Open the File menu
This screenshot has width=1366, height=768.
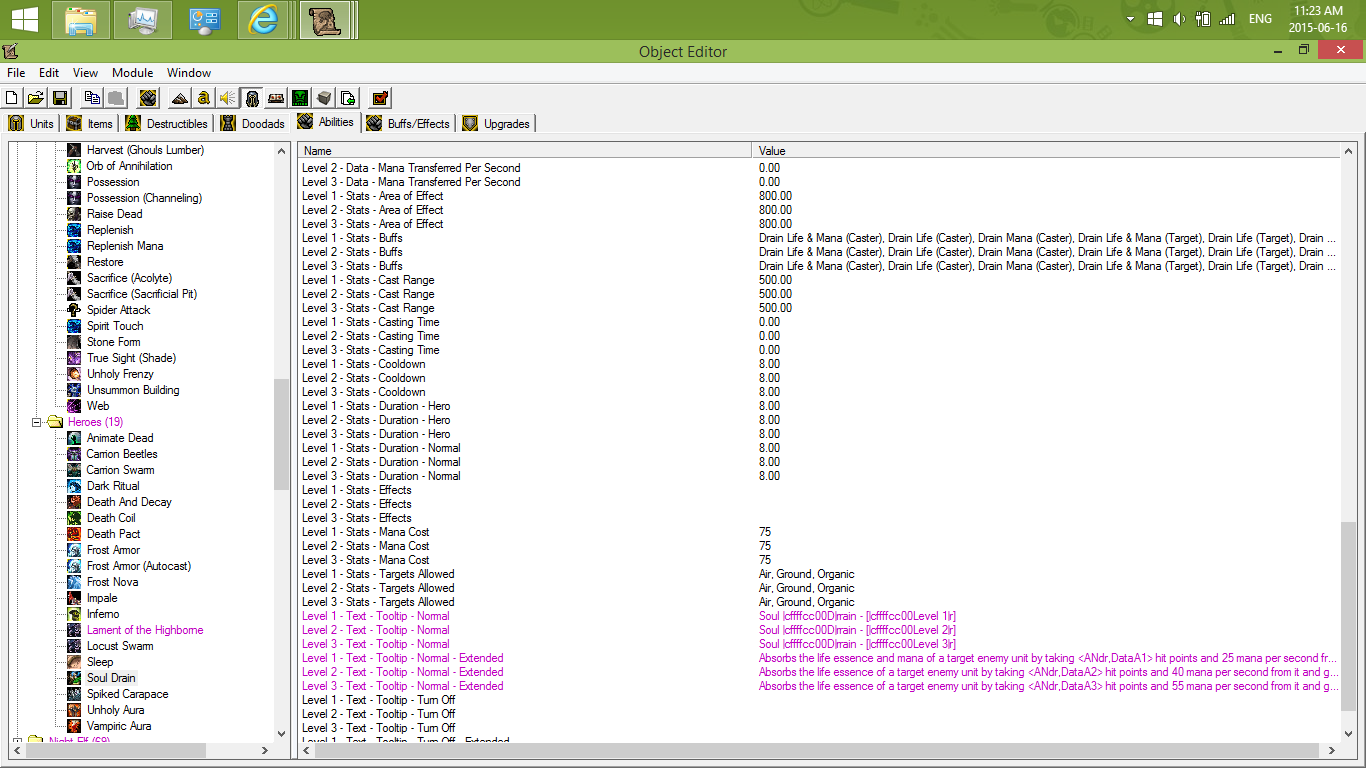tap(16, 73)
